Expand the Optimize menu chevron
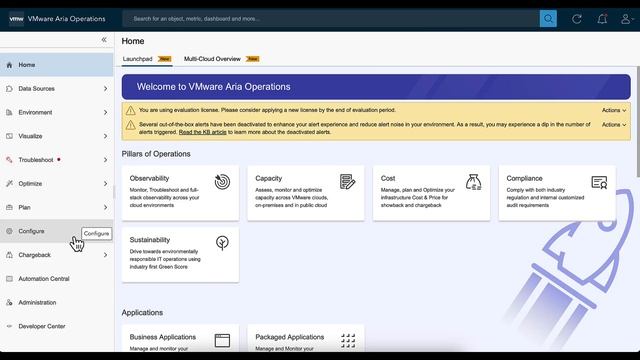This screenshot has height=360, width=640. point(105,183)
